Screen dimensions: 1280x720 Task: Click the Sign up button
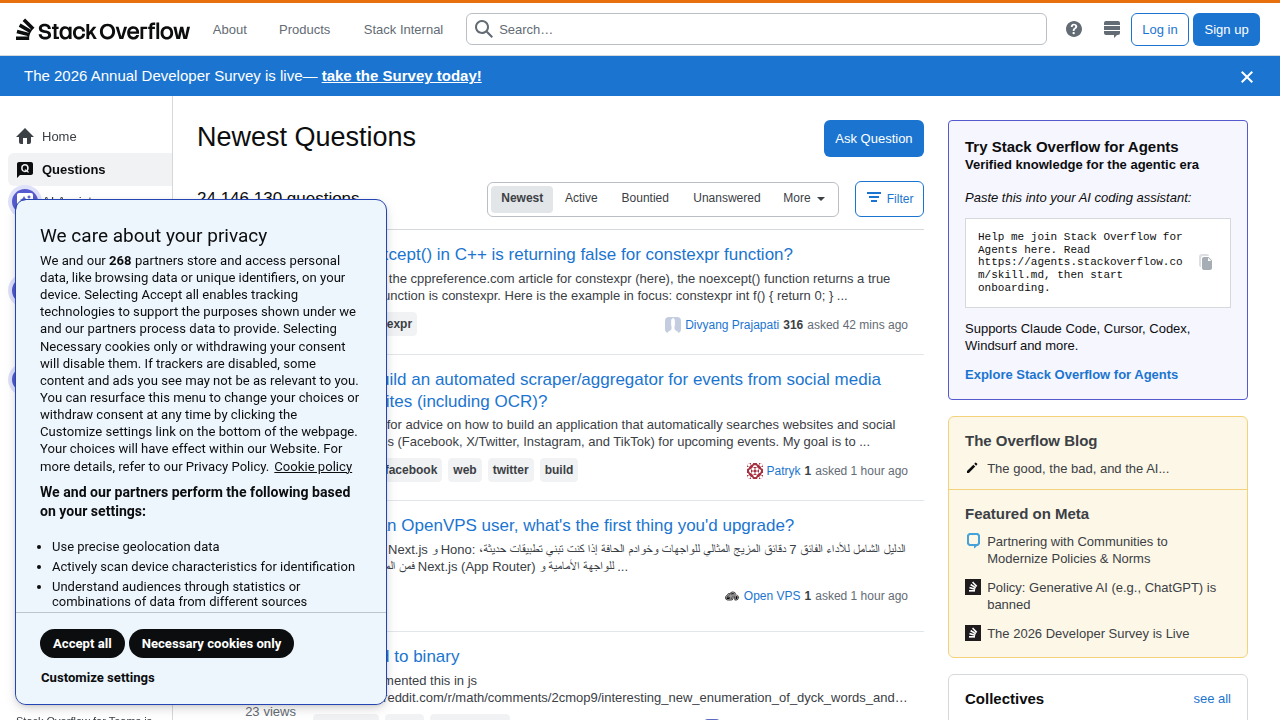1226,29
